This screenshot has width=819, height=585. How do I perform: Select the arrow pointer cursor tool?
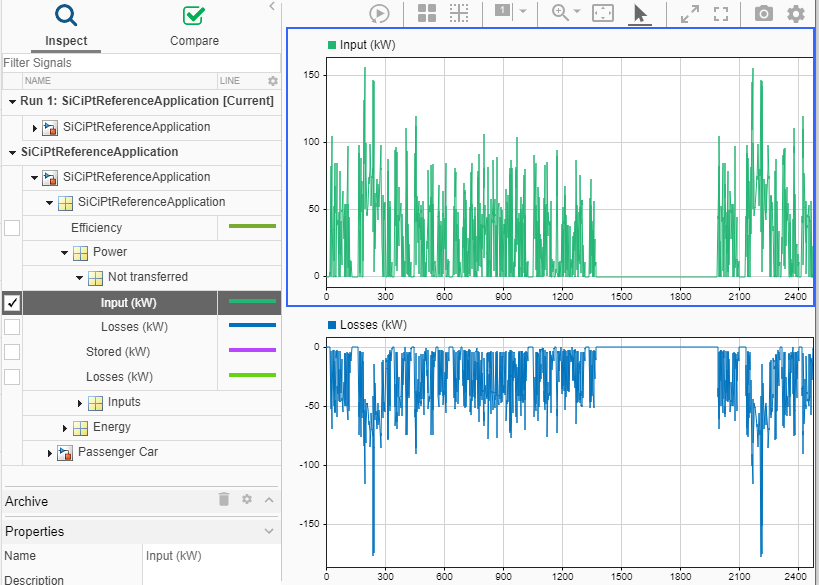tap(640, 13)
